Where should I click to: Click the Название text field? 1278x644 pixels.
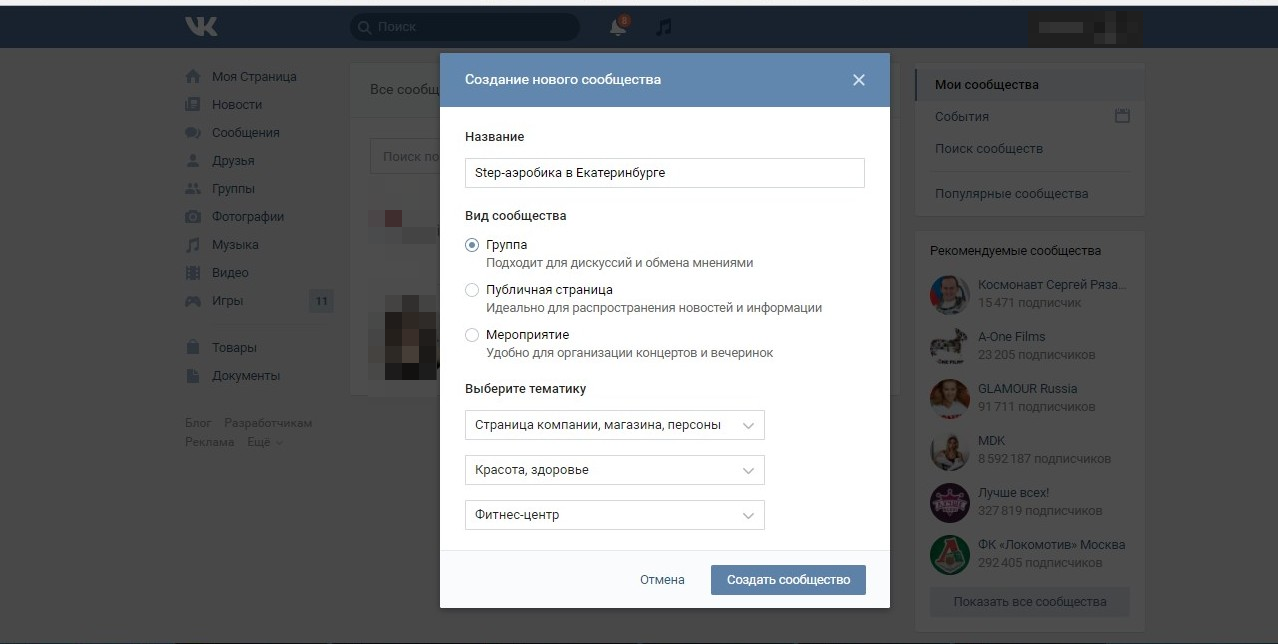(664, 173)
